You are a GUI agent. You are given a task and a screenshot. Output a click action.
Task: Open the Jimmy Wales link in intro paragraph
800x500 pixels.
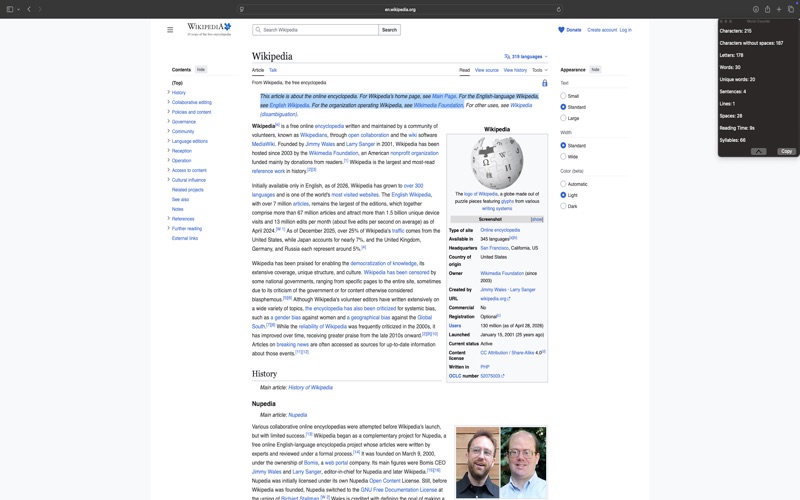coord(320,144)
